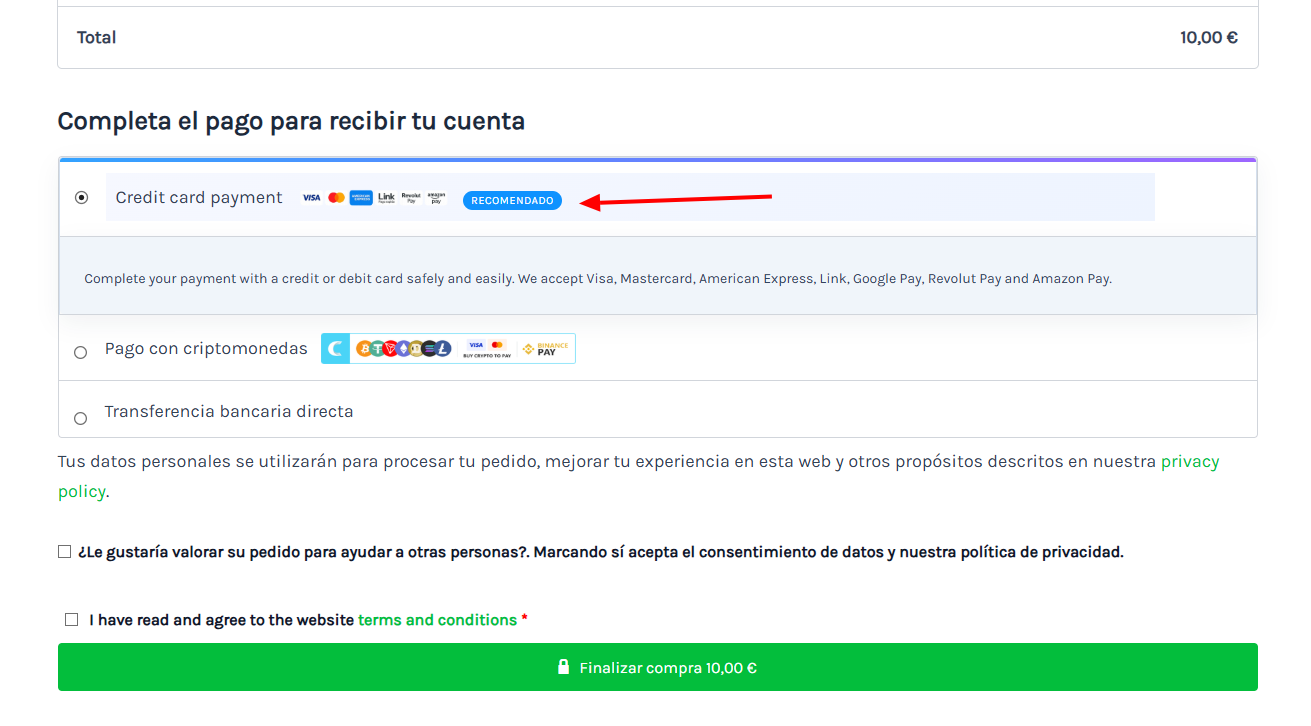Select Transferencia bancaria directa radio button
Image resolution: width=1311 pixels, height=726 pixels.
pos(81,418)
